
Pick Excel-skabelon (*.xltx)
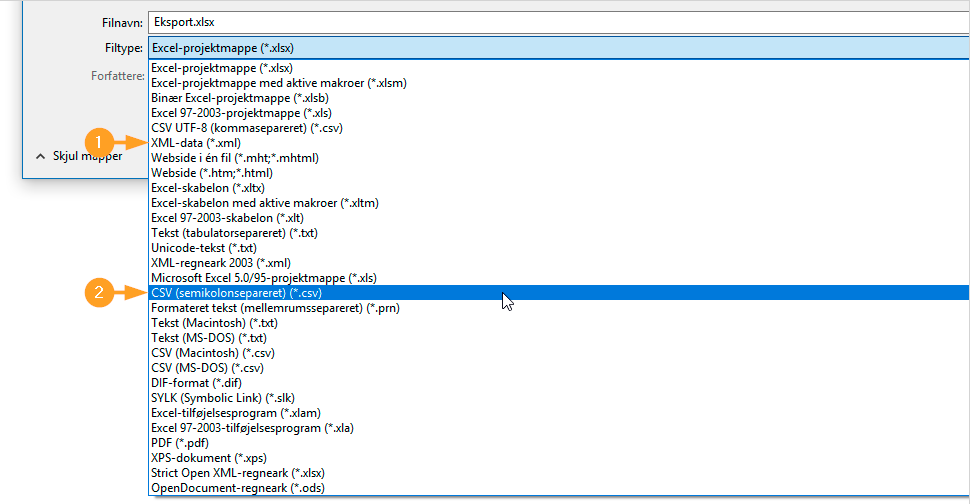pos(559,188)
